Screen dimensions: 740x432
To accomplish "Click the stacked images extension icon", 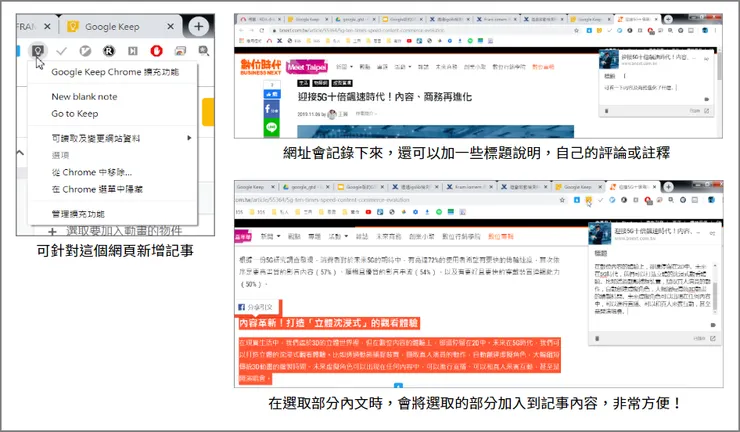I will [x=180, y=51].
